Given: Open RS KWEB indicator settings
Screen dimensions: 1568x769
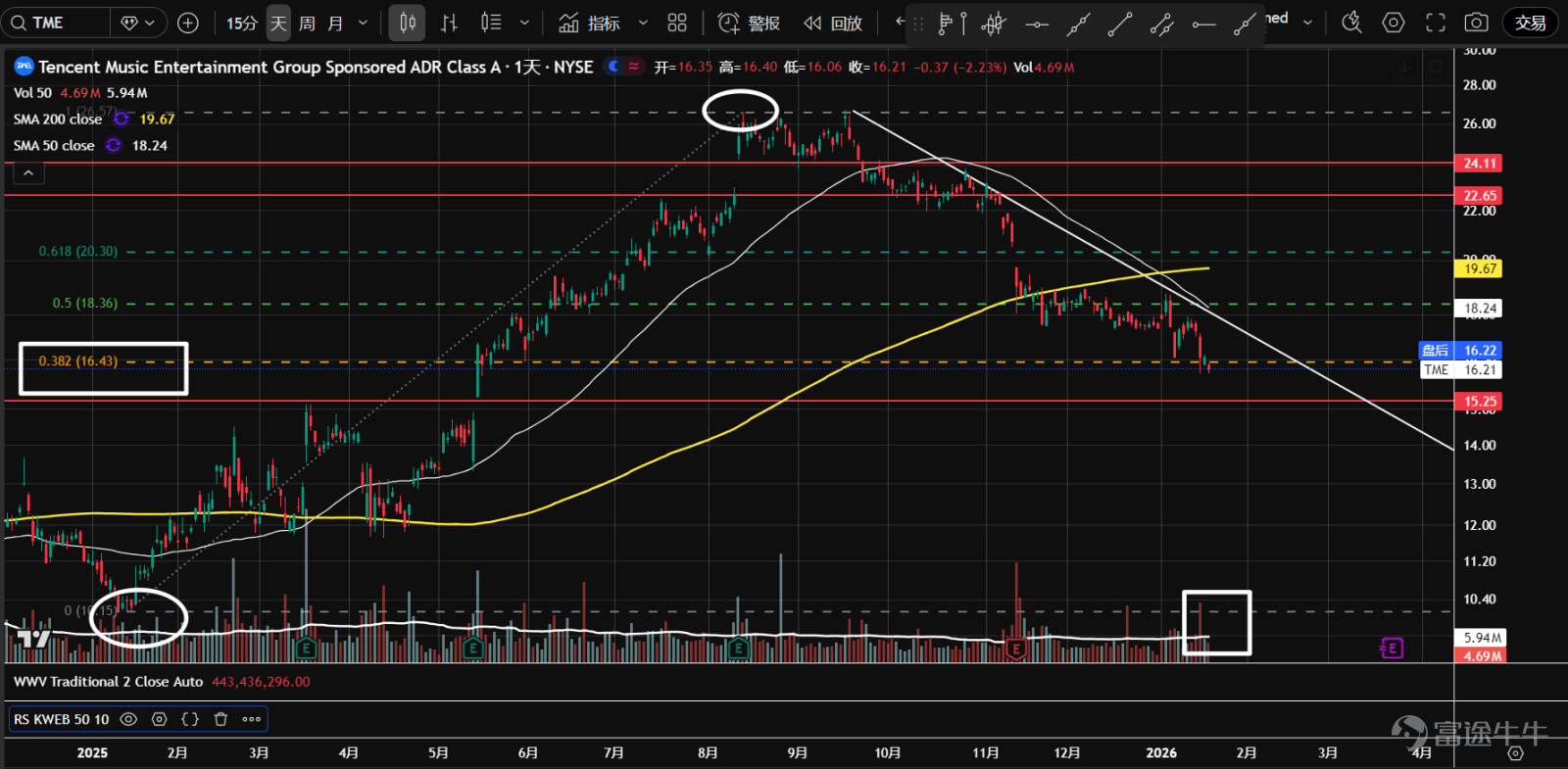Looking at the screenshot, I should pyautogui.click(x=160, y=719).
